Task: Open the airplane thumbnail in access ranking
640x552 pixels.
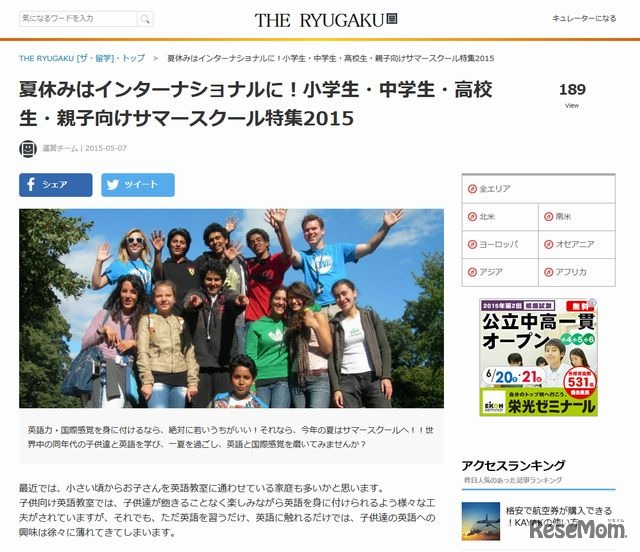Action: click(481, 521)
